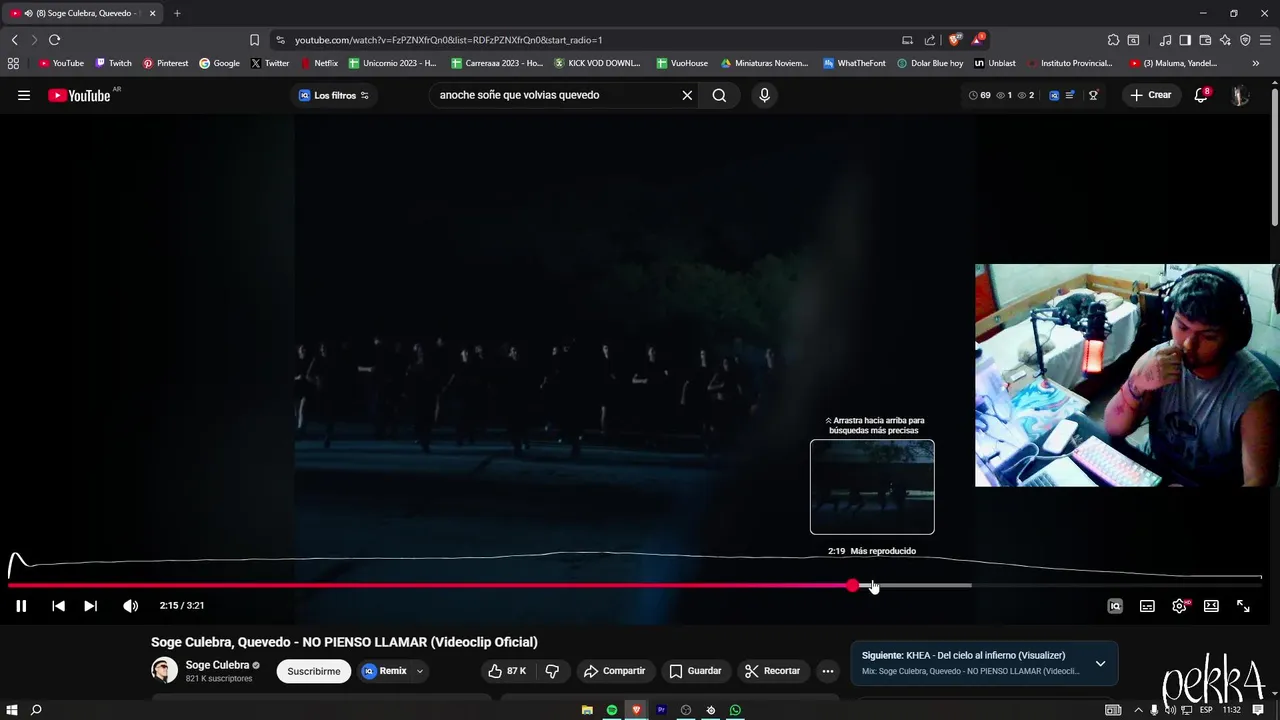The width and height of the screenshot is (1280, 720).
Task: Open the browser main hamburger menu
Action: coord(1265,40)
